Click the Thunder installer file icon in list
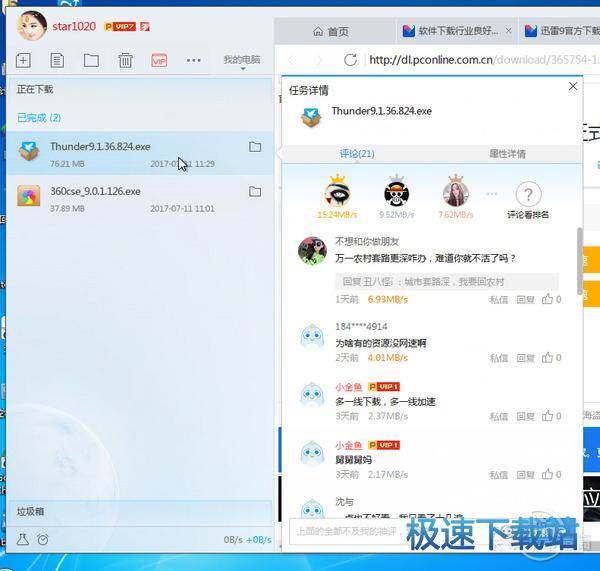Viewport: 600px width, 571px height. click(x=29, y=150)
